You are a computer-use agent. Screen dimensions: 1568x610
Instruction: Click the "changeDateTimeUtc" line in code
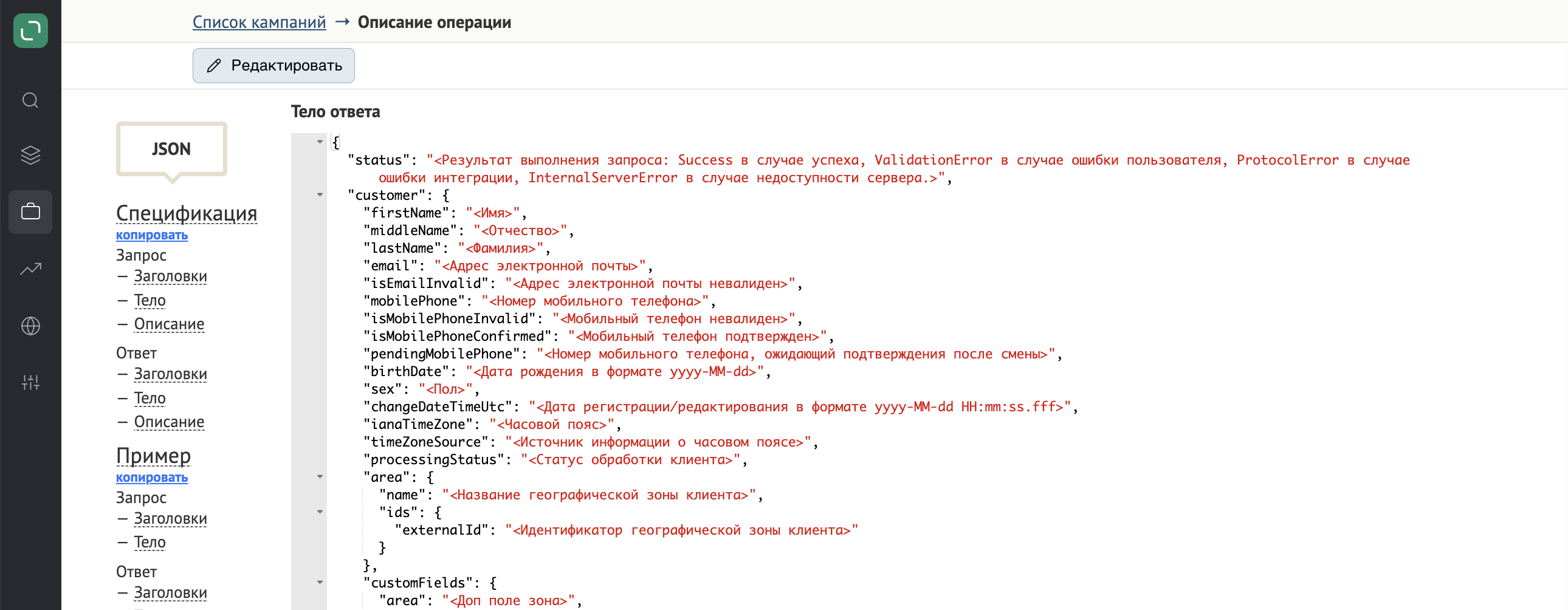pos(721,407)
